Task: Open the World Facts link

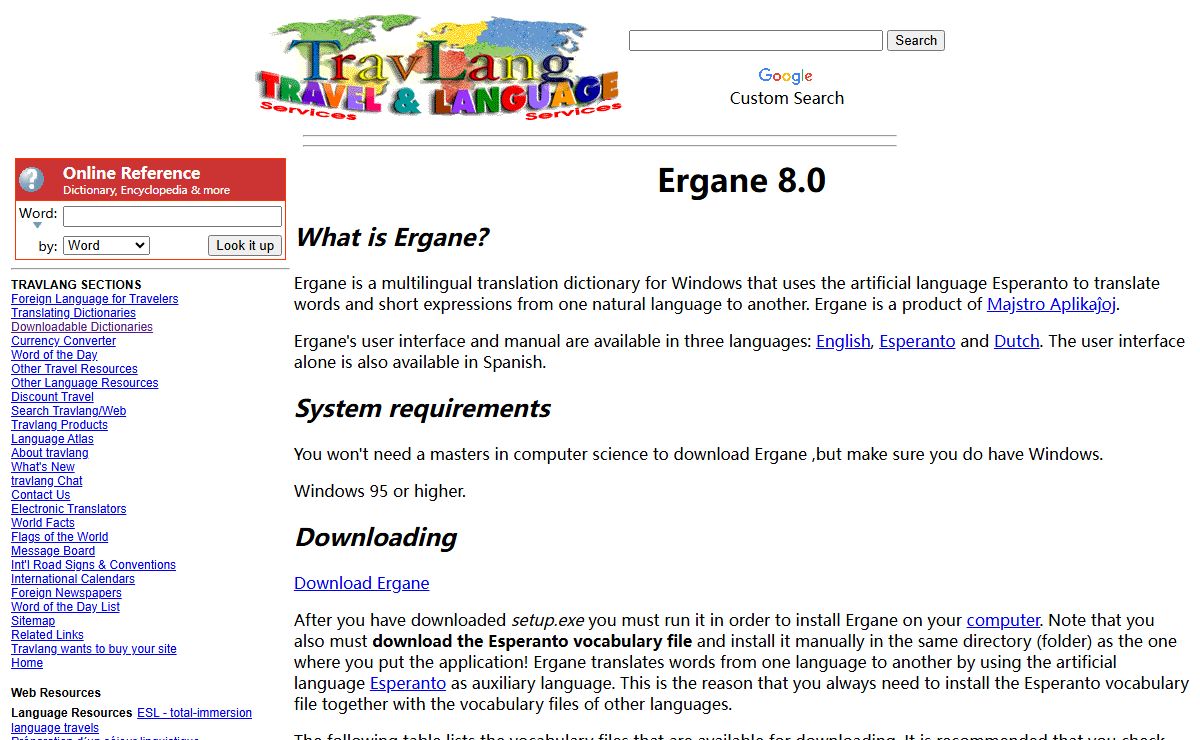Action: [43, 523]
